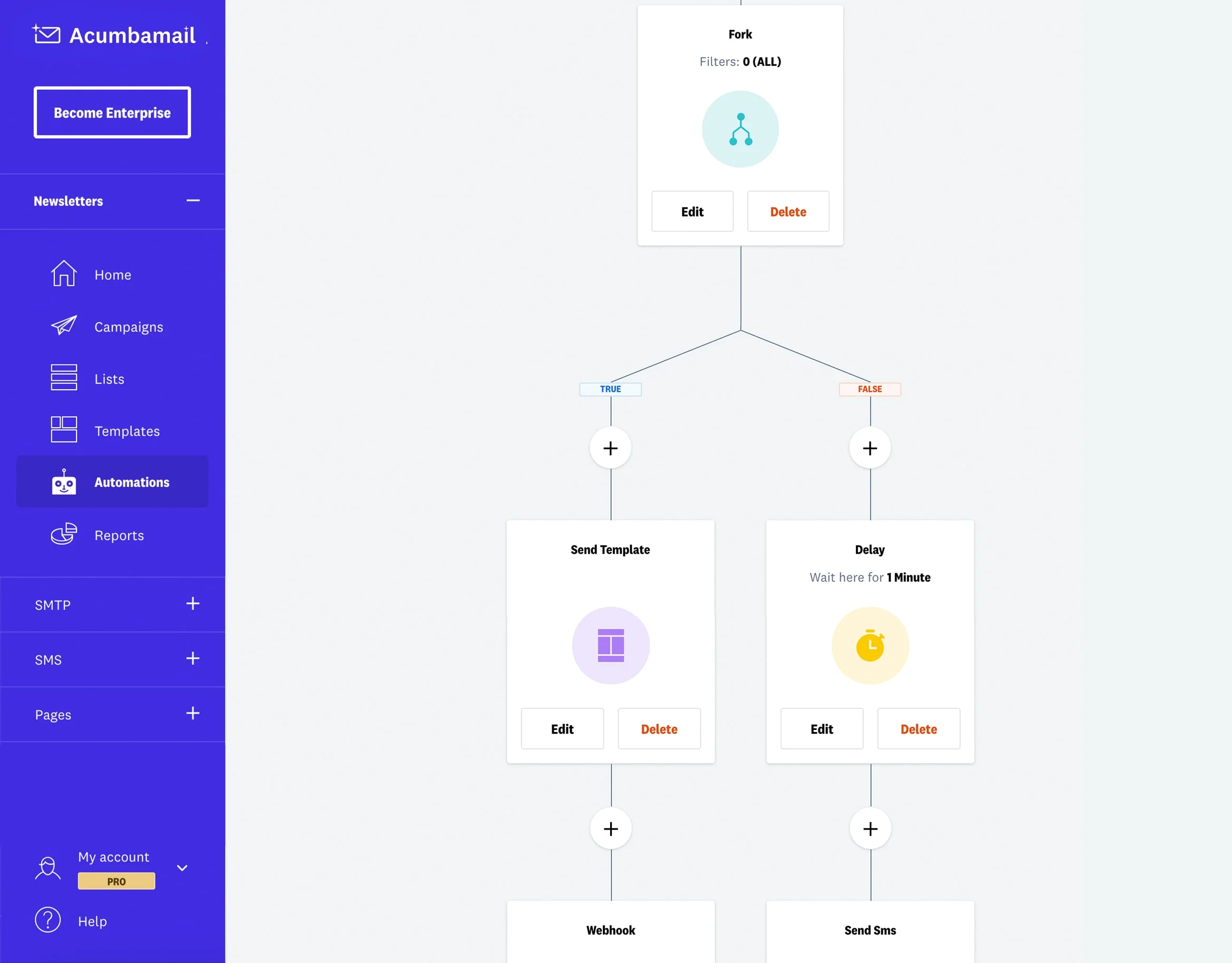Add a step below the Delay node
The width and height of the screenshot is (1232, 963).
pyautogui.click(x=870, y=829)
